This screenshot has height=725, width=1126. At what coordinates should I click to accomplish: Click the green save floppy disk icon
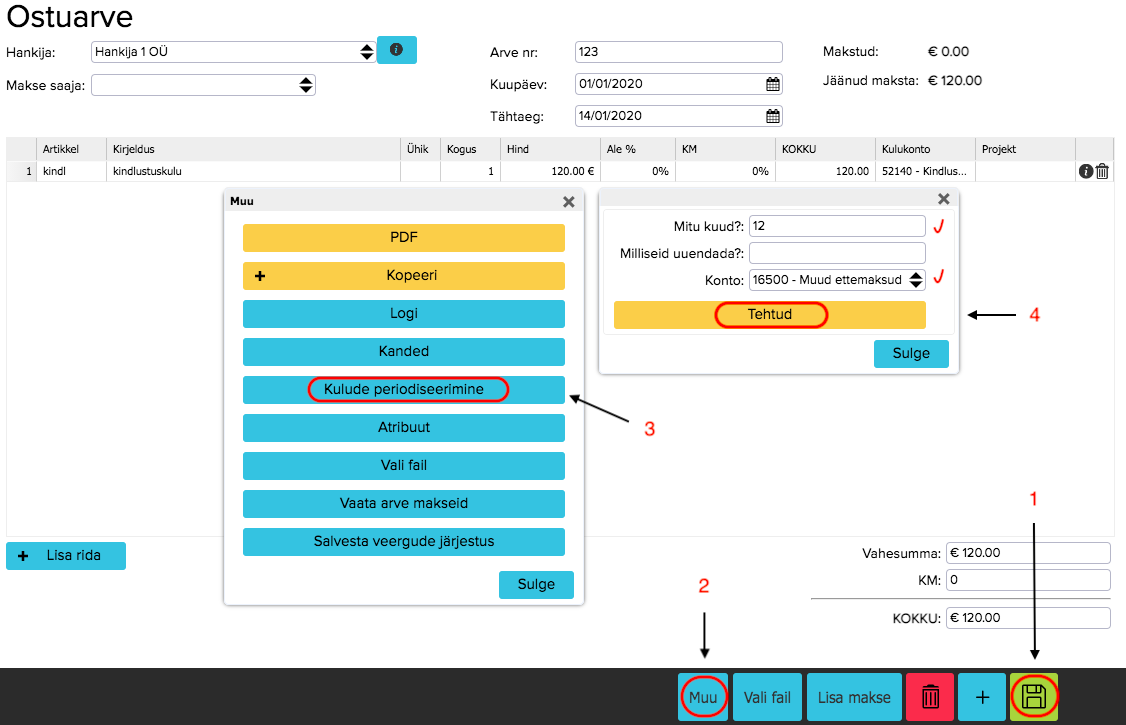pyautogui.click(x=1034, y=697)
